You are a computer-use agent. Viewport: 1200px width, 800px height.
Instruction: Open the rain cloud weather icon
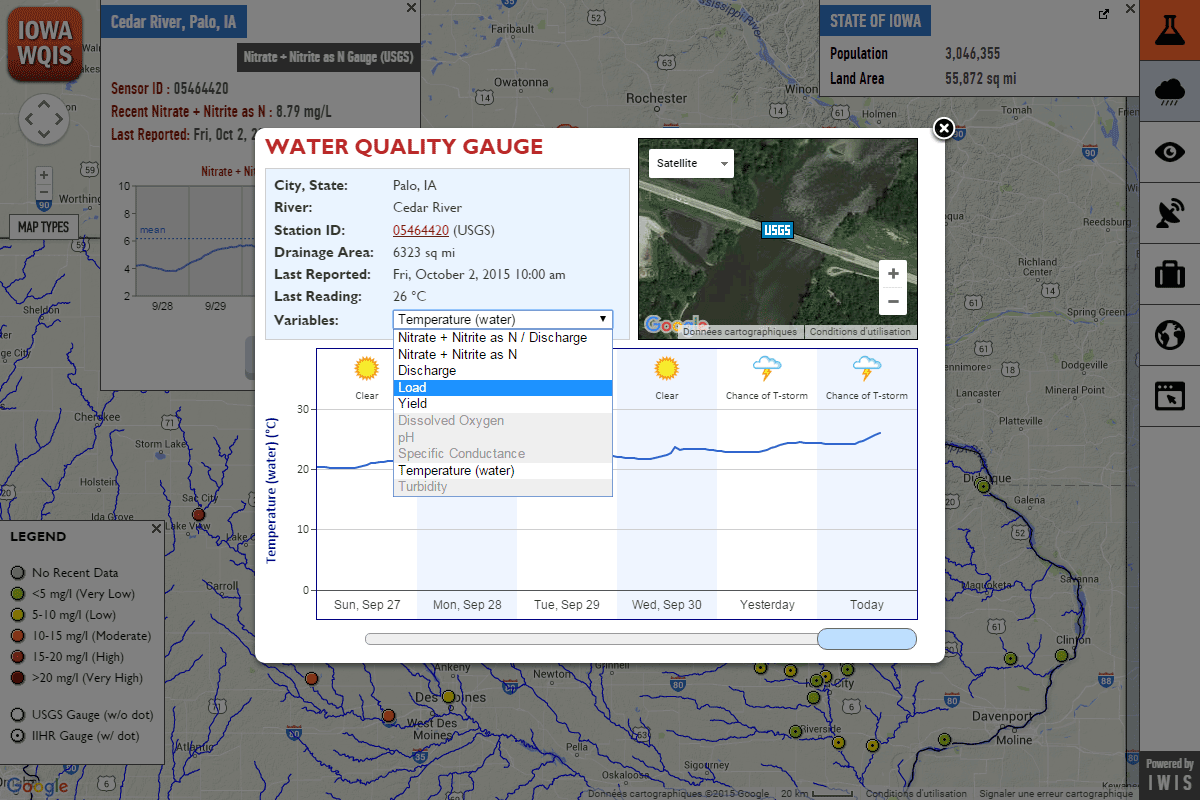pyautogui.click(x=1170, y=91)
